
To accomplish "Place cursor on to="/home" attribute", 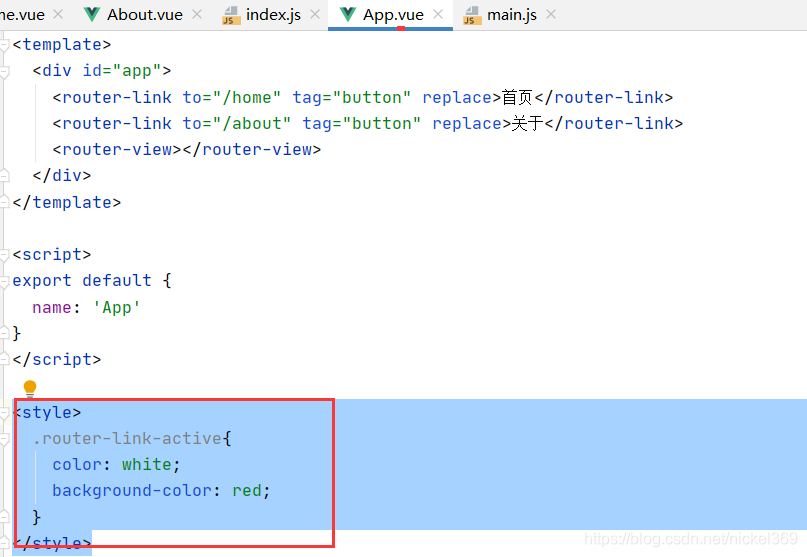I will click(x=232, y=97).
